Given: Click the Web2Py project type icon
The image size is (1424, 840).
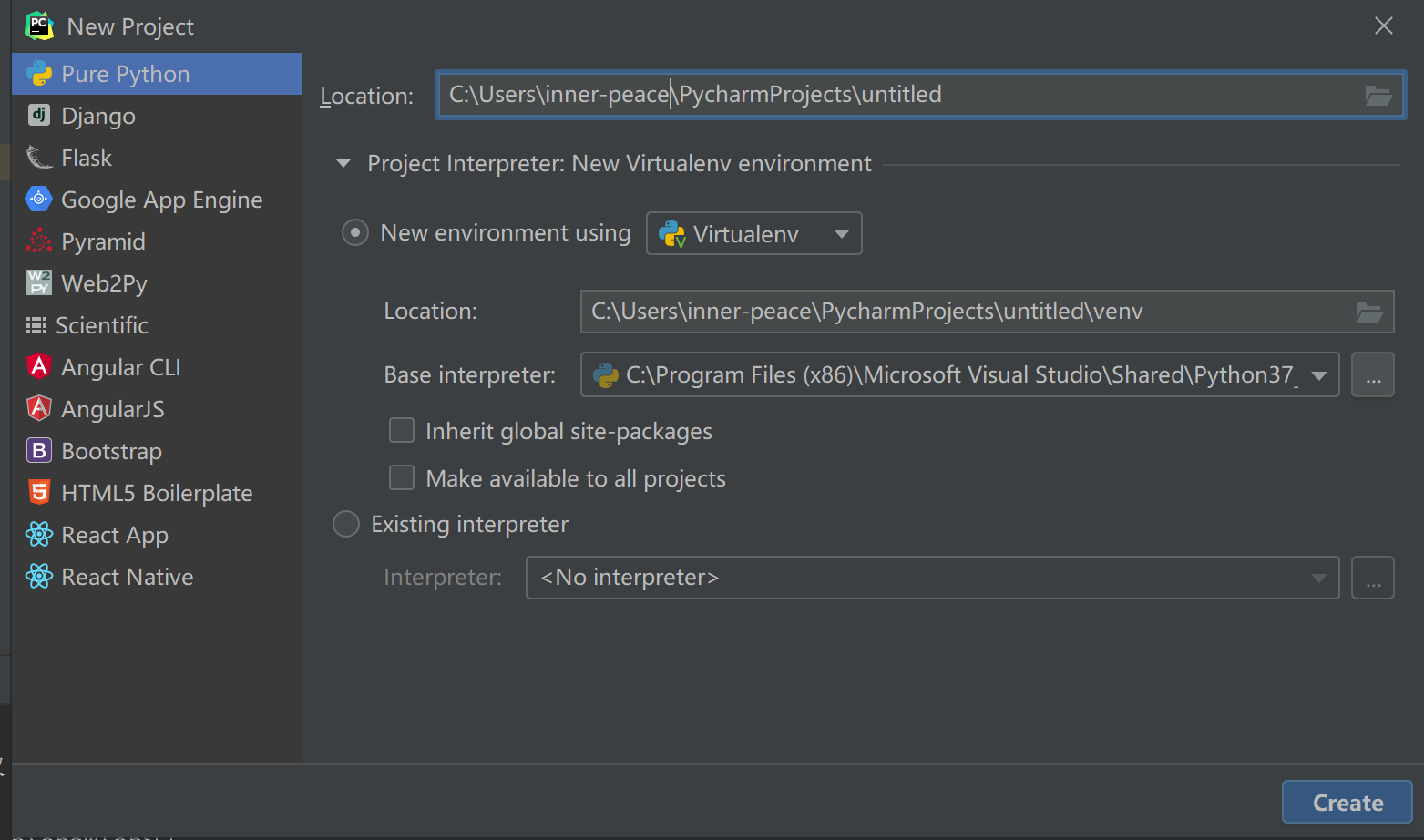Looking at the screenshot, I should [39, 282].
